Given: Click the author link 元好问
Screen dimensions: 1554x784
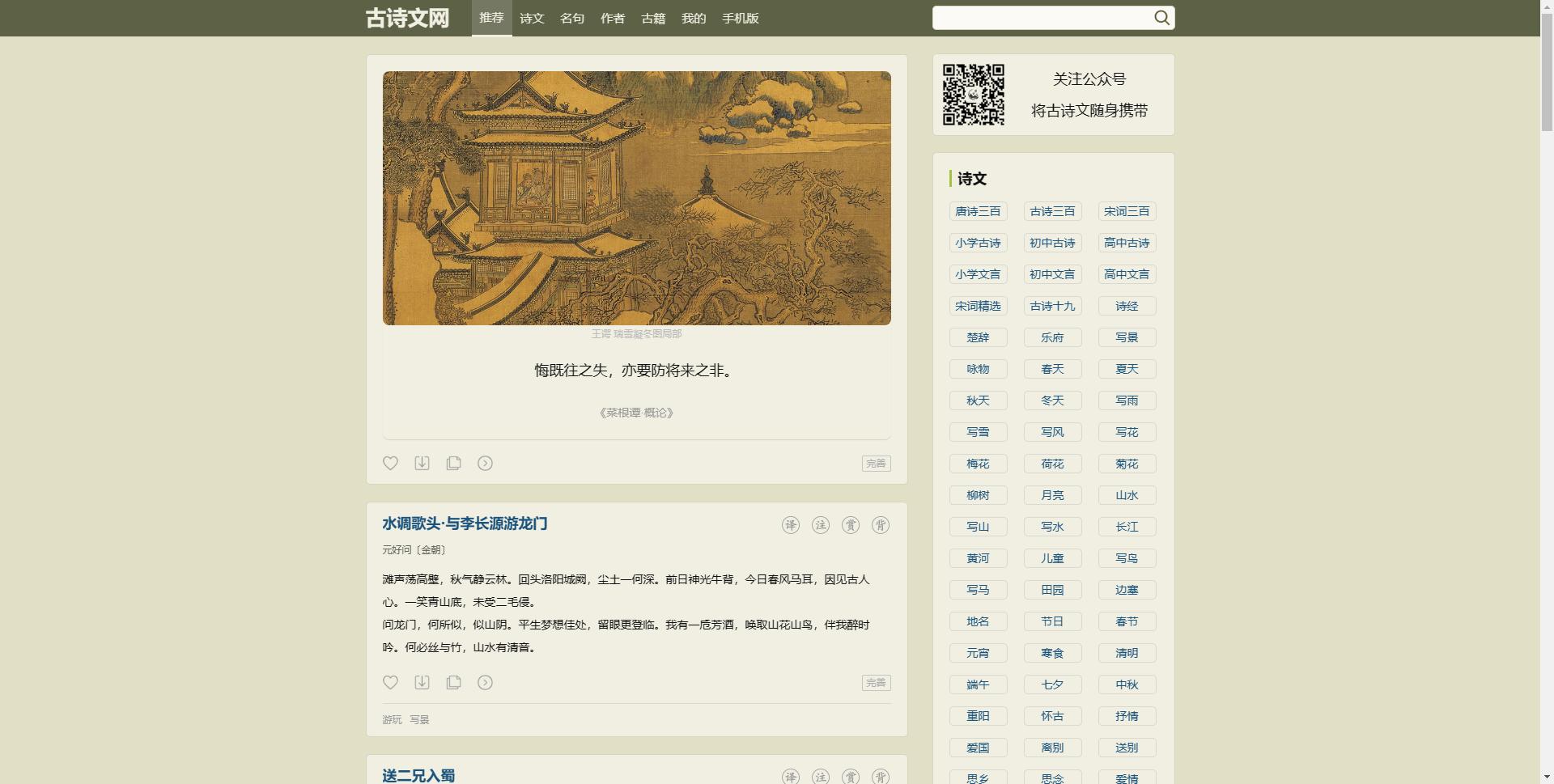Looking at the screenshot, I should coord(397,549).
